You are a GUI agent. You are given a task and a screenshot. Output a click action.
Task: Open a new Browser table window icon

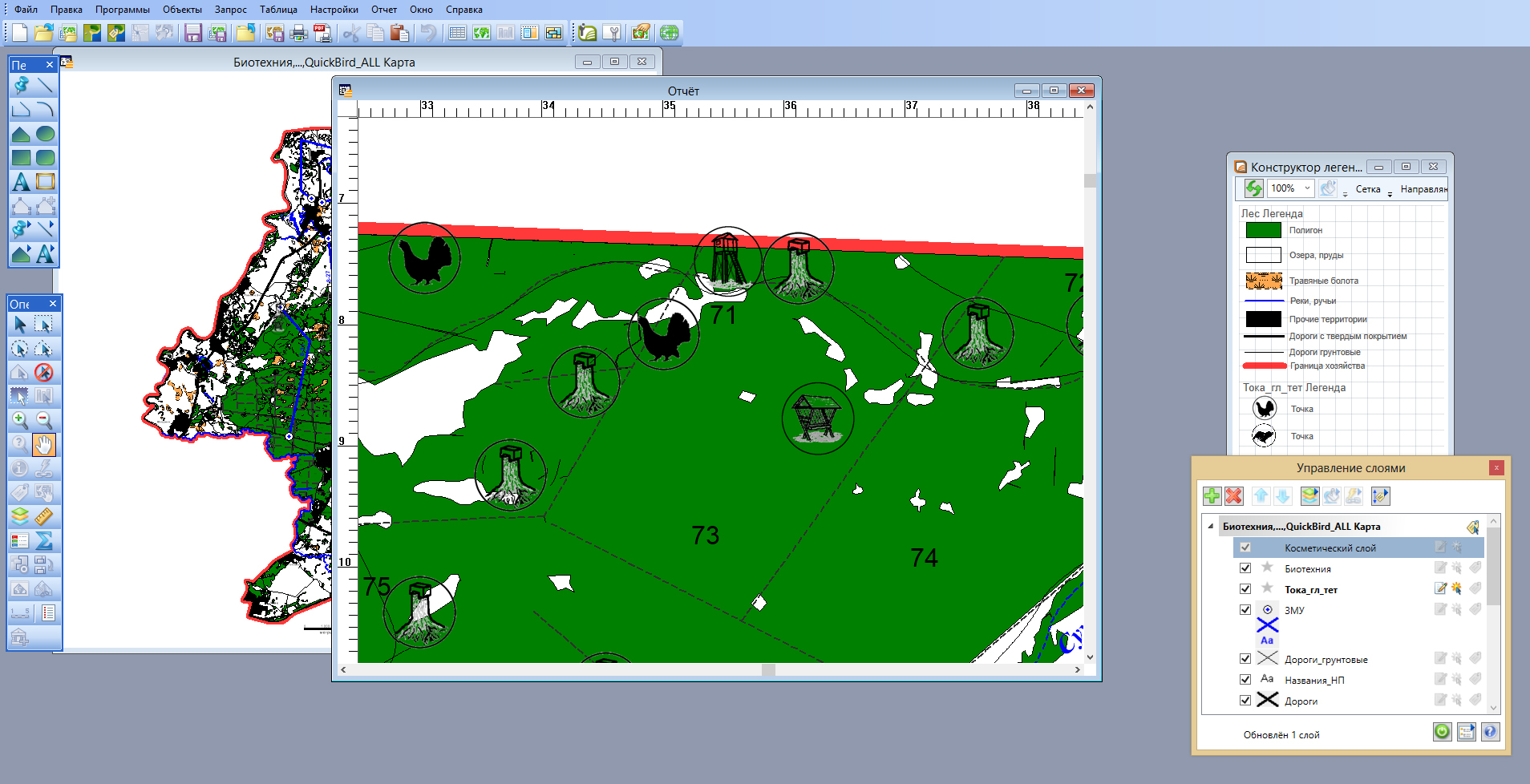coord(458,33)
